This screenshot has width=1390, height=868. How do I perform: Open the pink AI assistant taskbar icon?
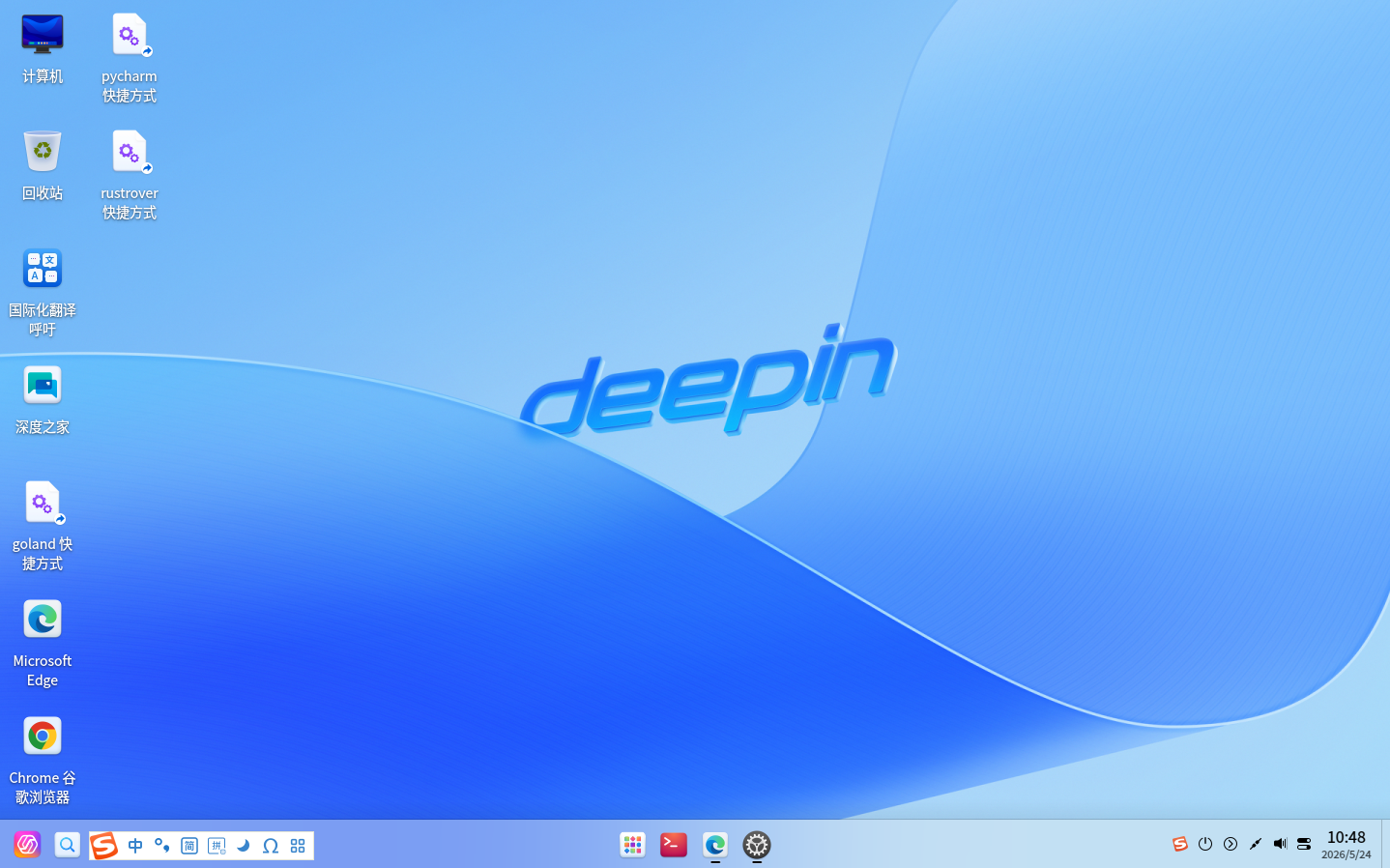pos(27,845)
